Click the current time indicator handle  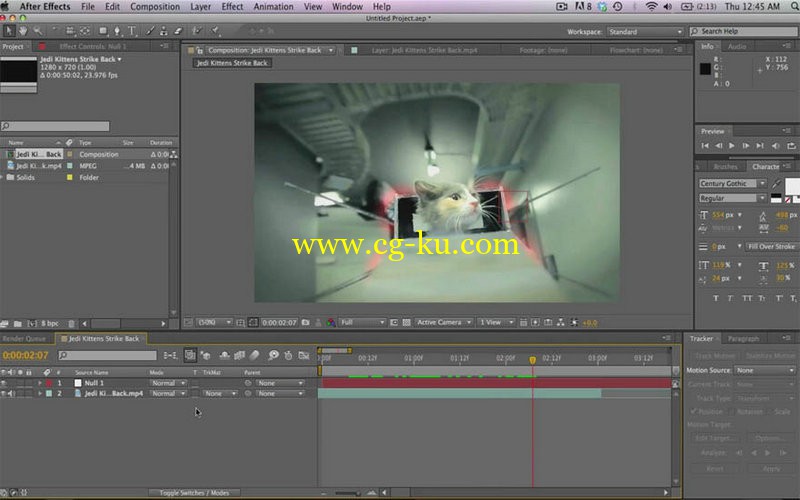[x=532, y=360]
